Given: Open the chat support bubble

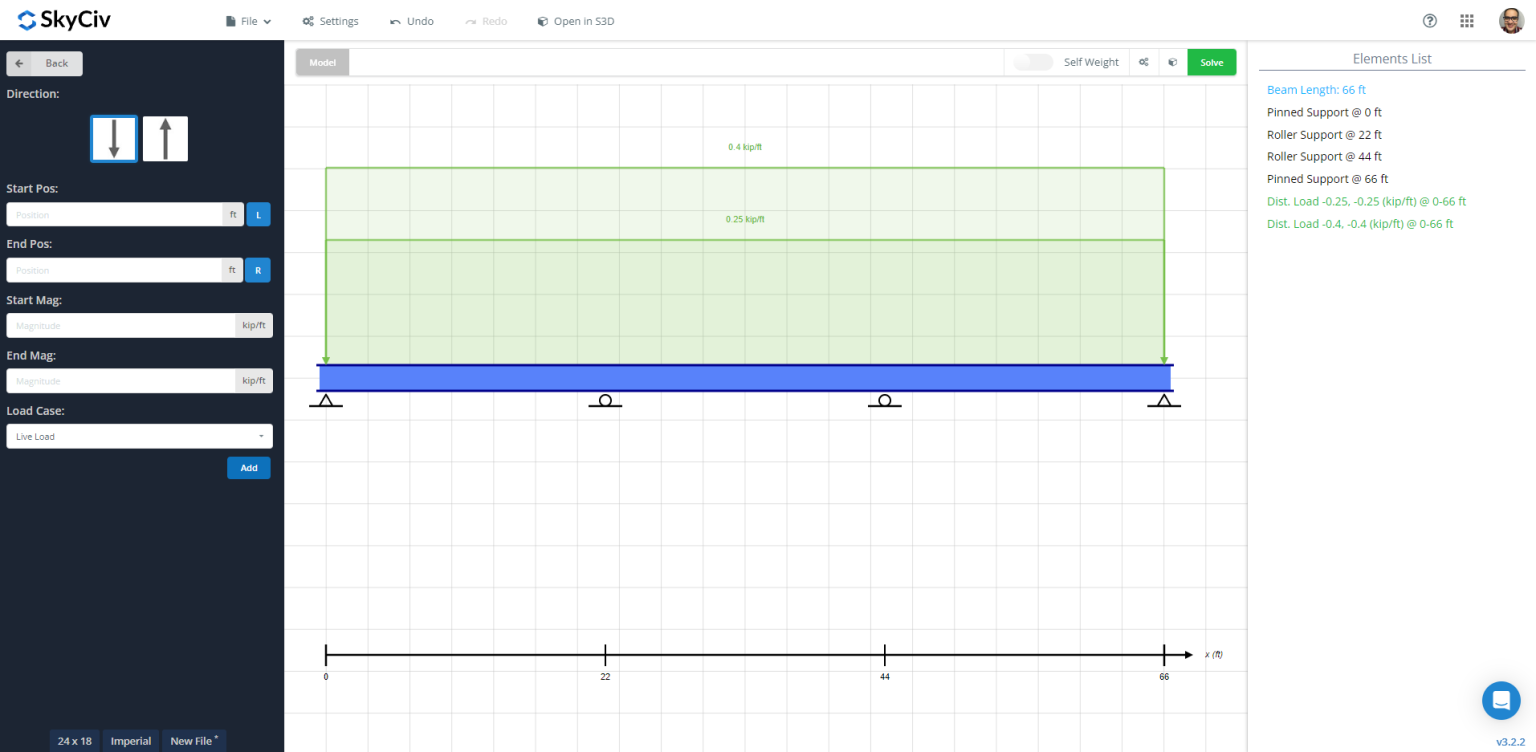Looking at the screenshot, I should click(1500, 701).
